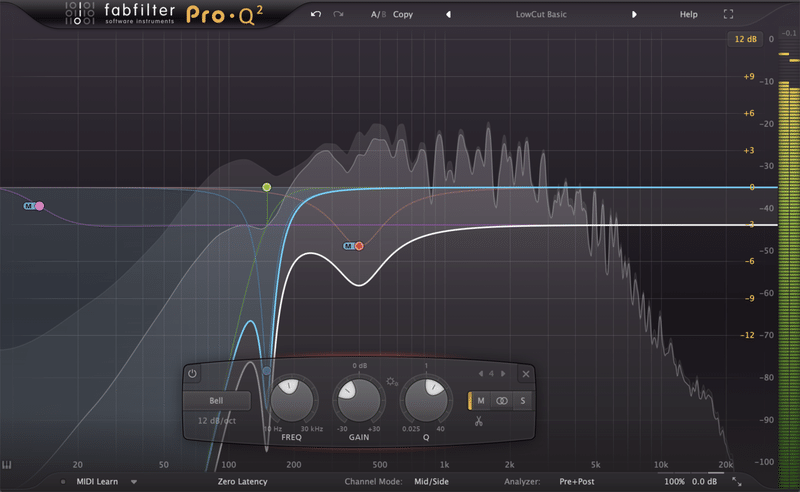Click the 0.0 dB output gain value
This screenshot has height=492, width=800.
(x=705, y=481)
